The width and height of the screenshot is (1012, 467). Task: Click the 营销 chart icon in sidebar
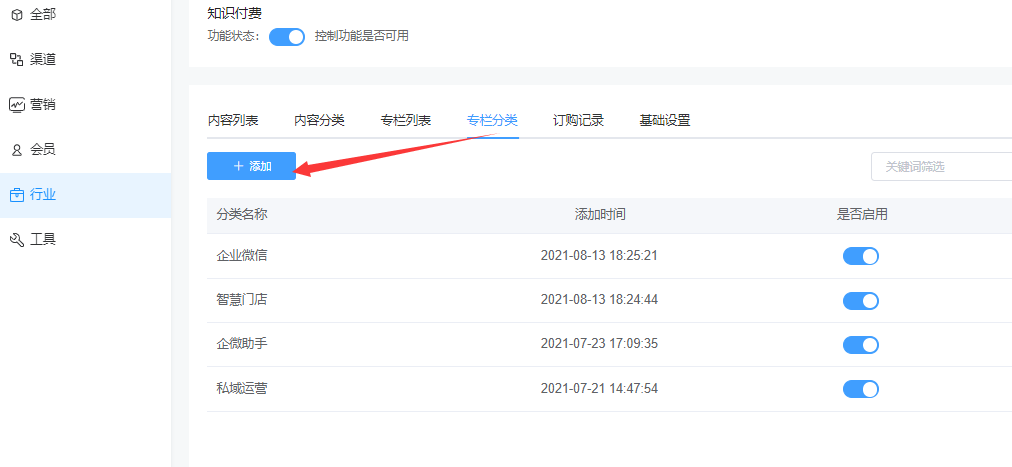17,104
